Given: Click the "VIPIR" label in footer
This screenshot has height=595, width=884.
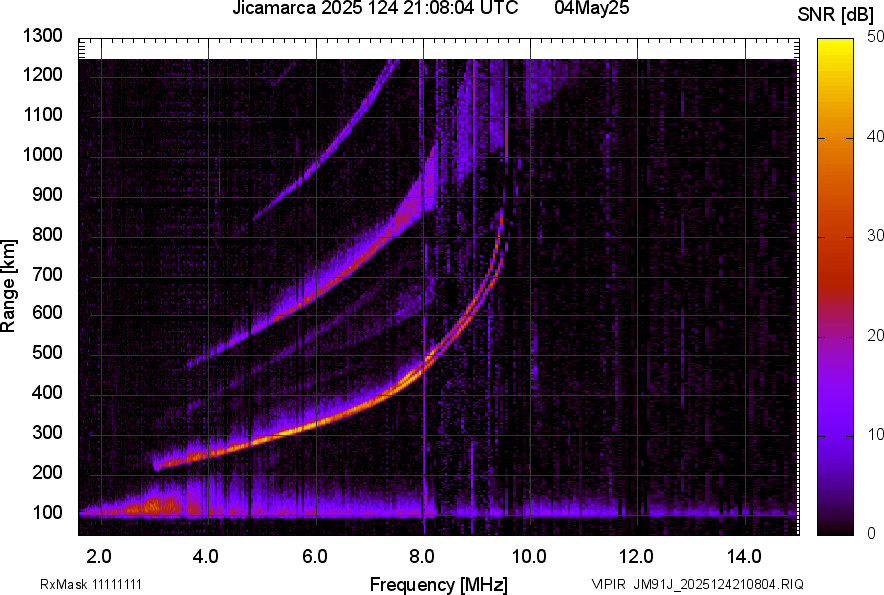Looking at the screenshot, I should click(608, 584).
